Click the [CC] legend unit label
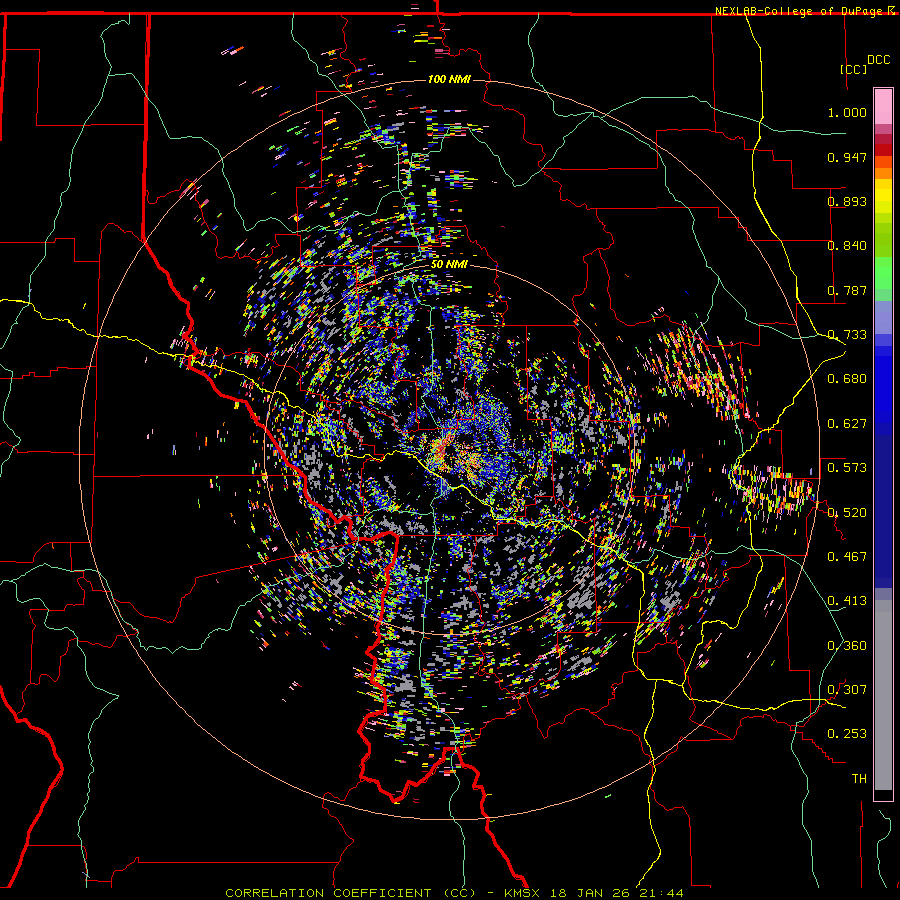The width and height of the screenshot is (900, 900). coord(853,69)
